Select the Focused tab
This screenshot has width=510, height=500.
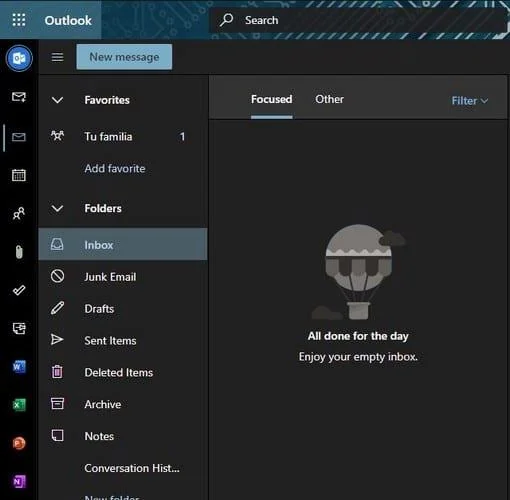272,99
